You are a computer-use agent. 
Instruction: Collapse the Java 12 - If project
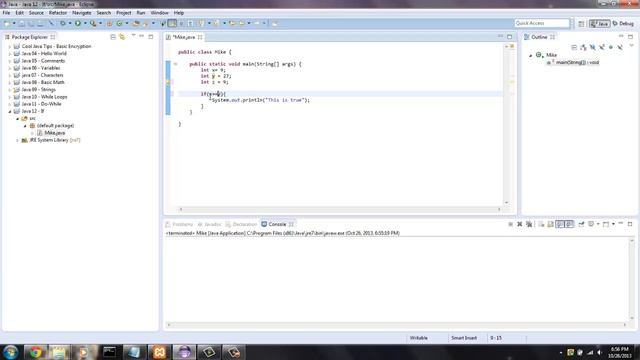[10, 111]
